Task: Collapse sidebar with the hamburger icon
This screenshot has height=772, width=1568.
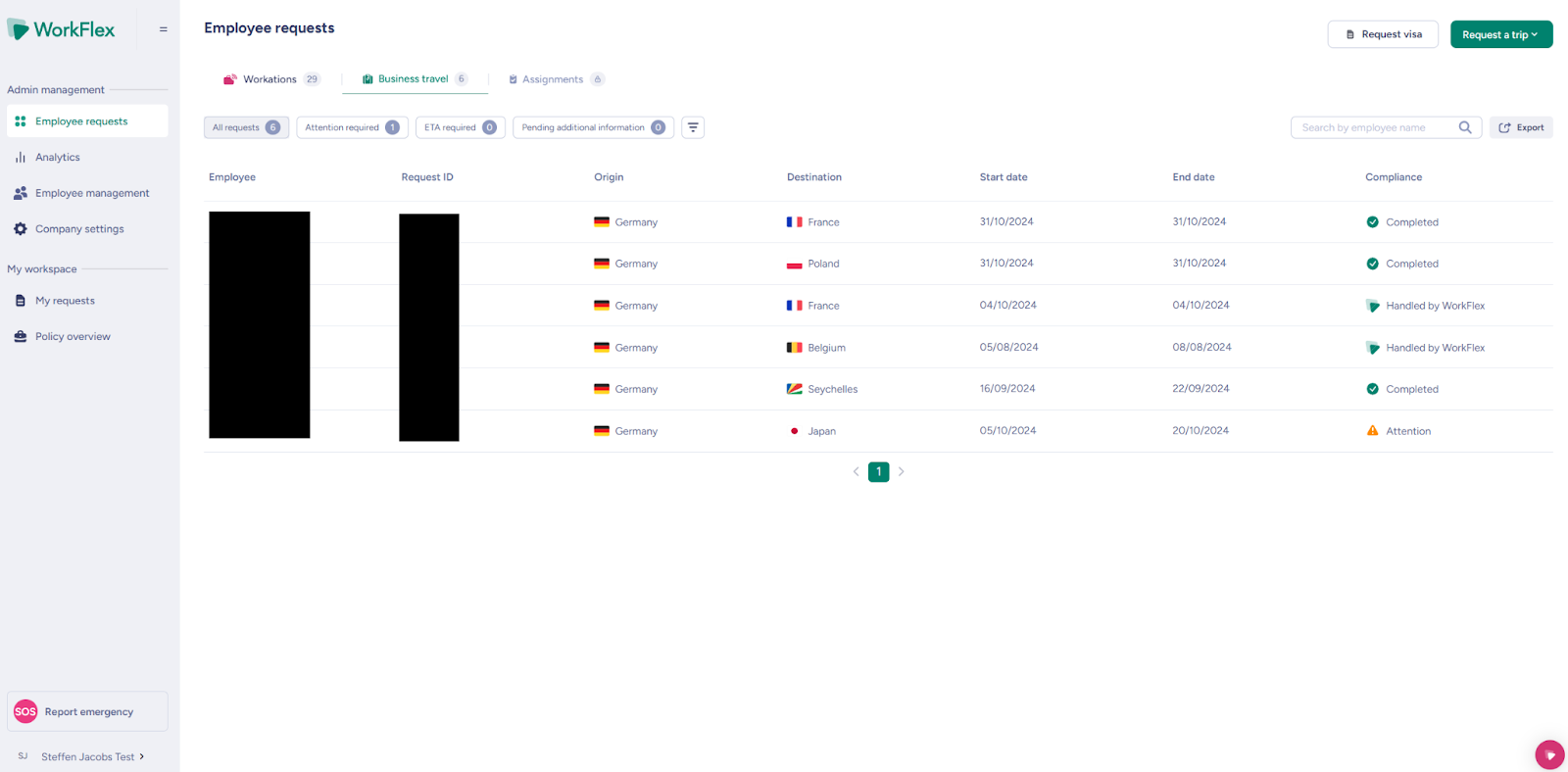Action: 164,29
